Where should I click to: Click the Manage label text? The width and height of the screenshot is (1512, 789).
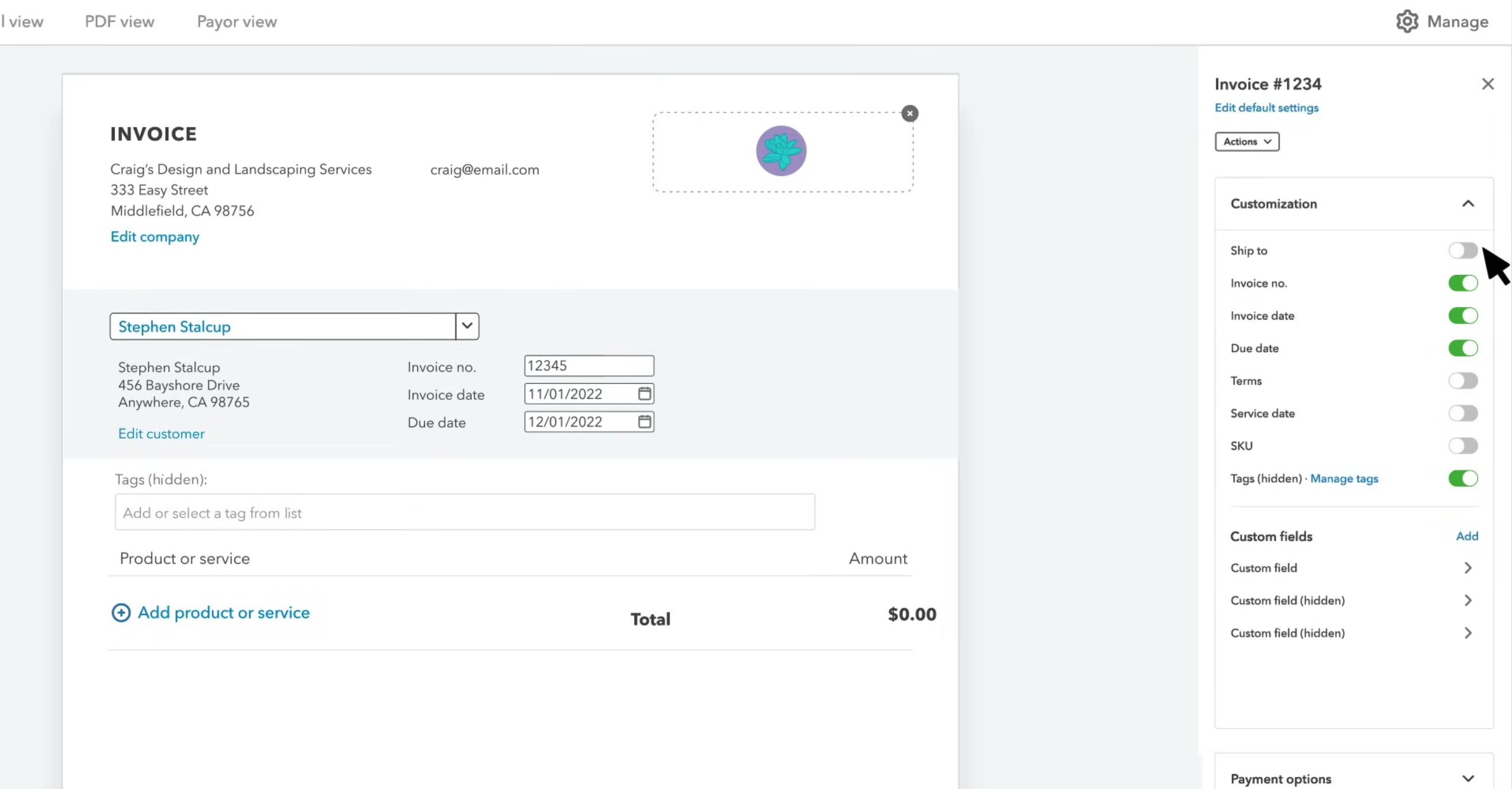tap(1458, 22)
